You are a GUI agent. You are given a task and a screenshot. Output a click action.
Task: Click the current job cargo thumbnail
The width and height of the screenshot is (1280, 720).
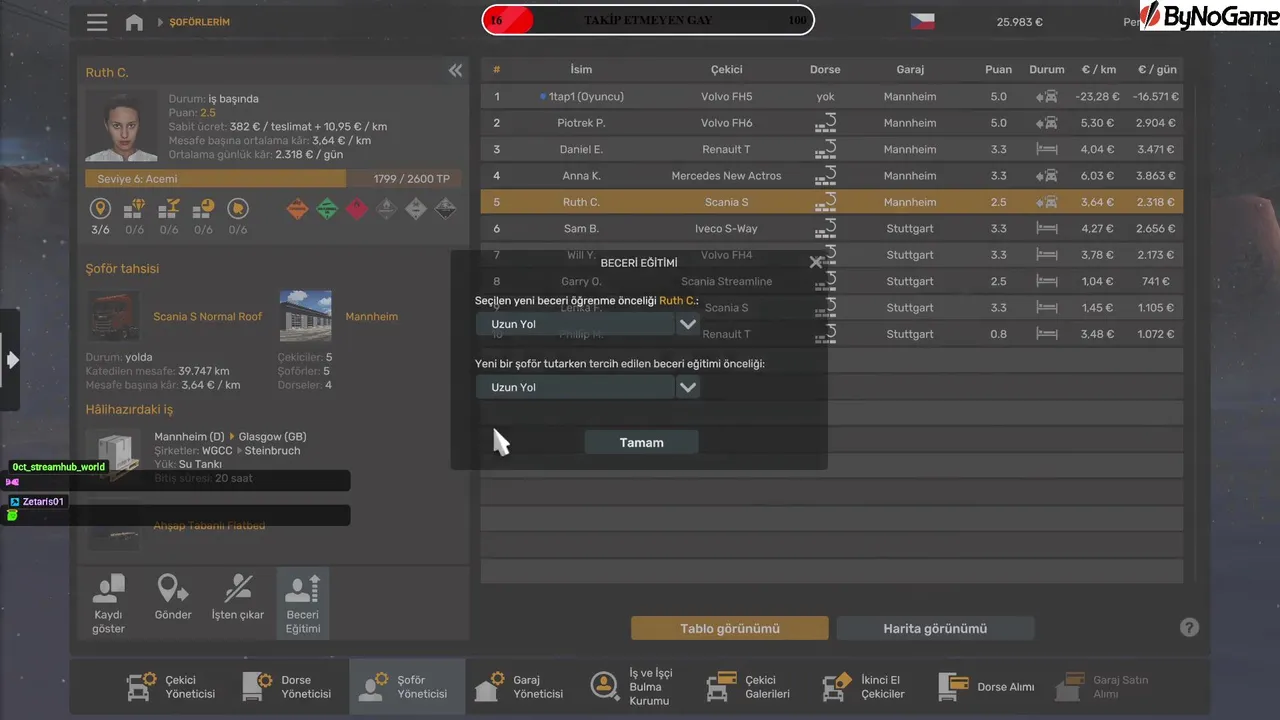pos(113,455)
